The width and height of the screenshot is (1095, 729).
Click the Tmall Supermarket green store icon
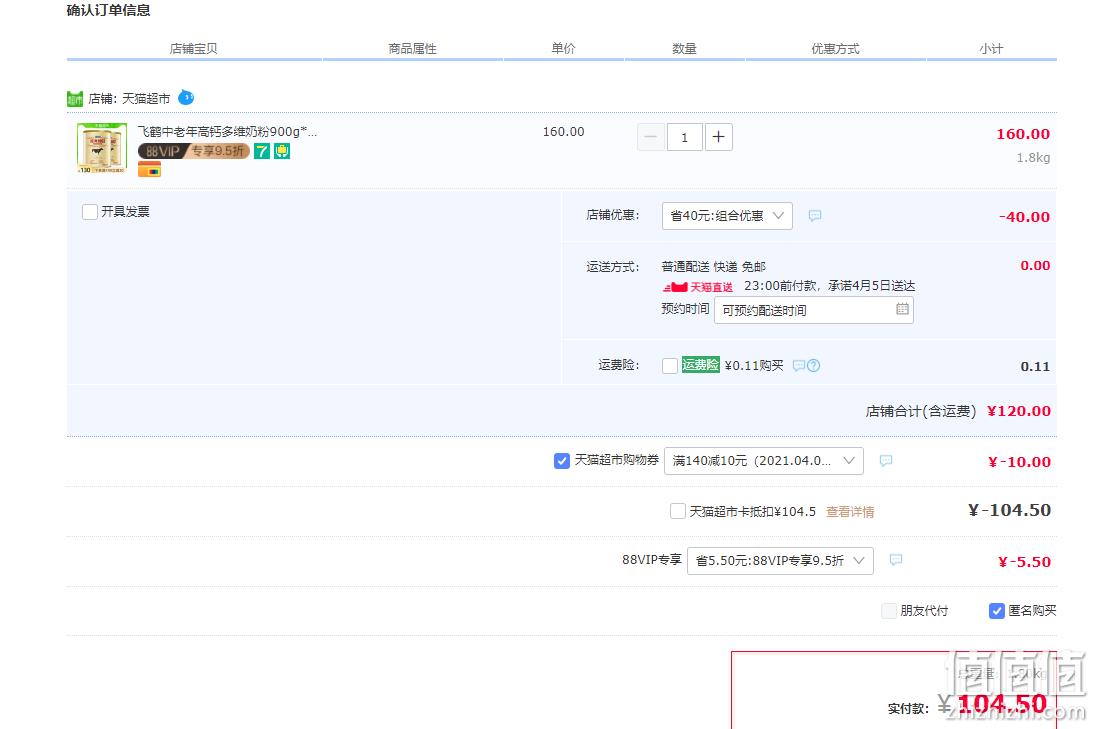tap(75, 98)
